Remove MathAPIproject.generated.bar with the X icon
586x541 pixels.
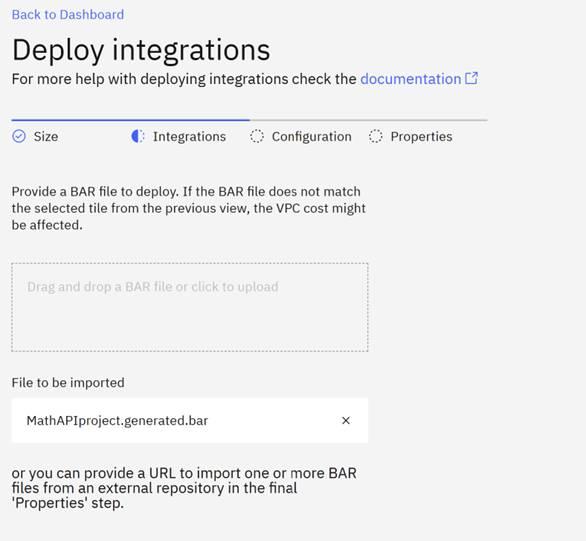point(346,421)
